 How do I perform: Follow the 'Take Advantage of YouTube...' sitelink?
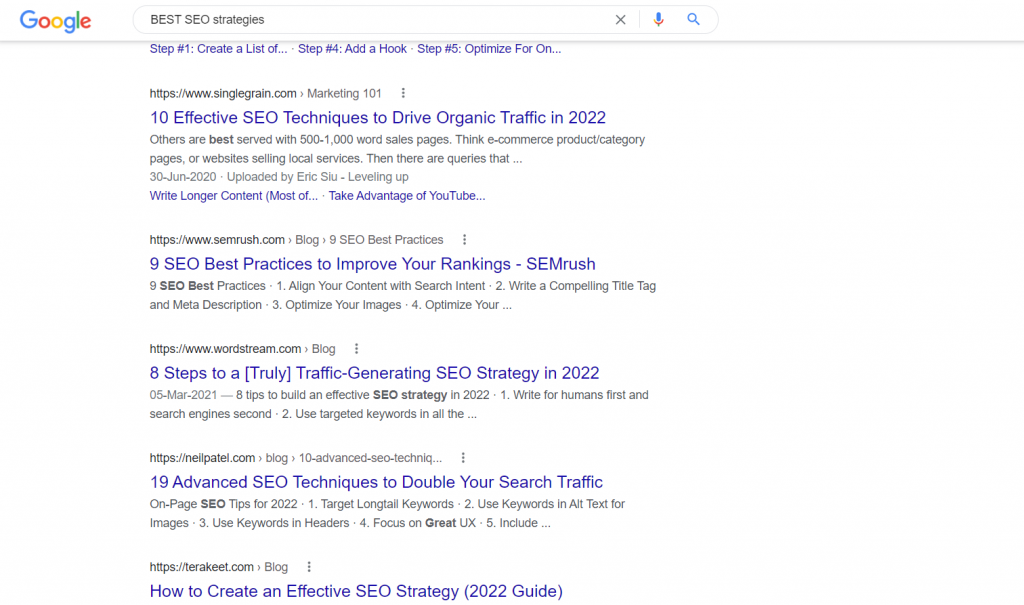407,196
